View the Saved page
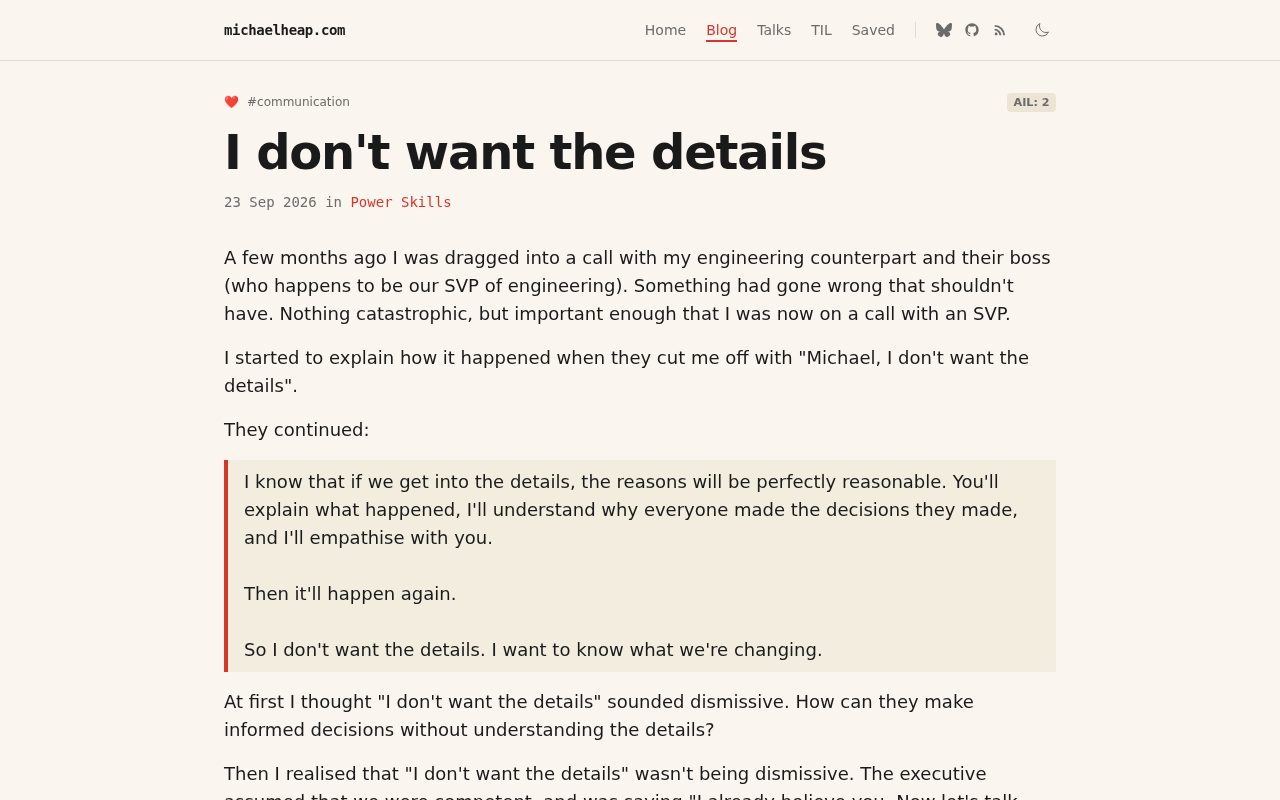This screenshot has height=800, width=1280. tap(873, 30)
